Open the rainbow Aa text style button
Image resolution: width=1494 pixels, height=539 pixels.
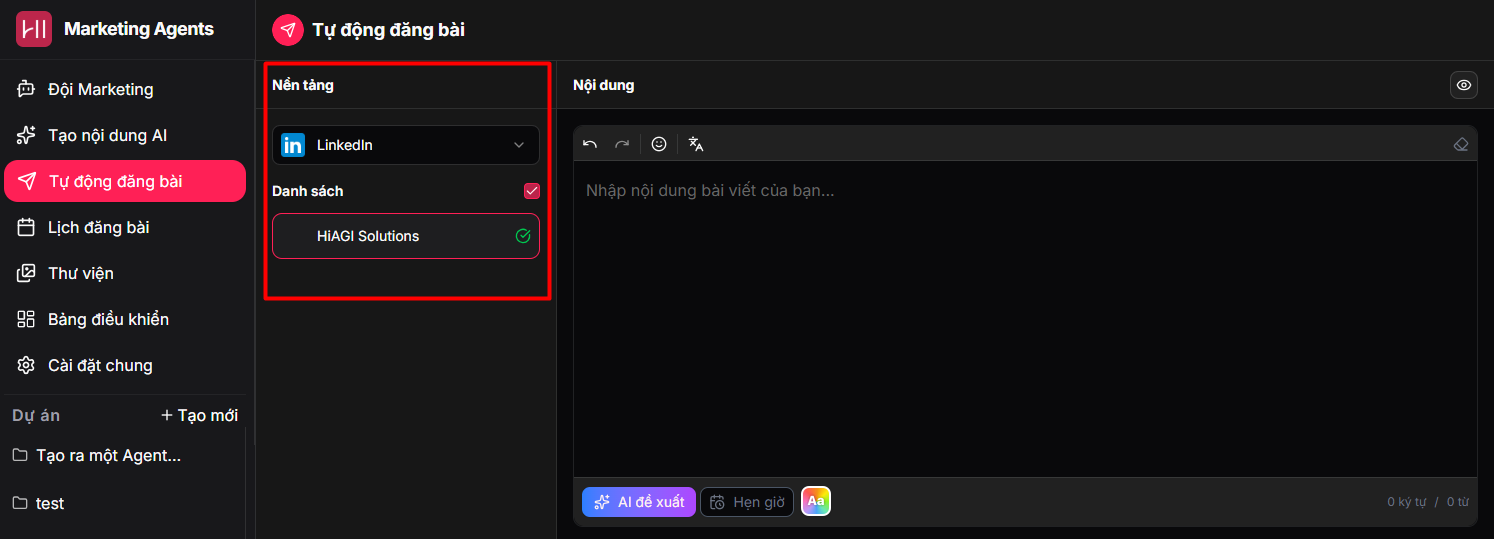point(816,501)
